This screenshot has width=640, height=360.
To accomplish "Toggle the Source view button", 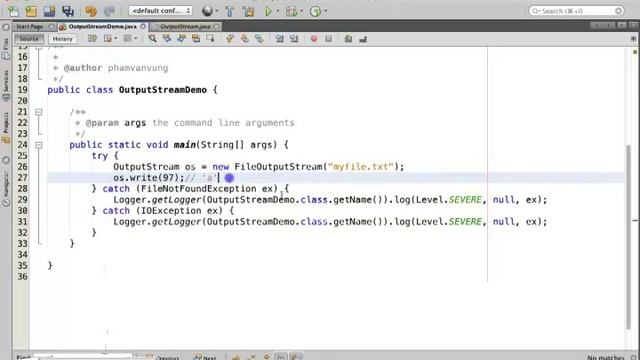I will tap(29, 39).
